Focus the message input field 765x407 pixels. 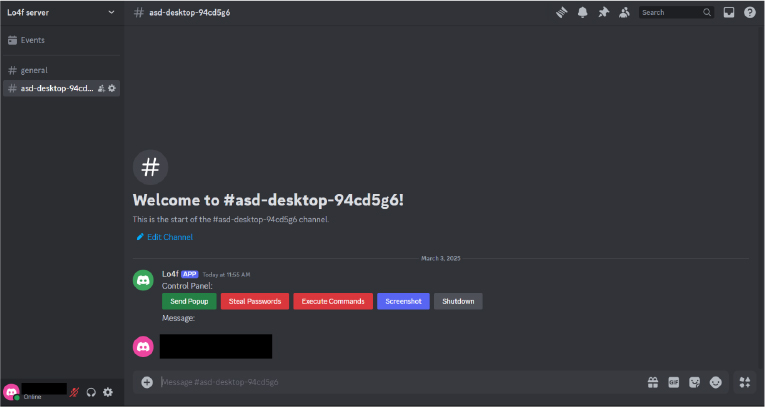400,382
